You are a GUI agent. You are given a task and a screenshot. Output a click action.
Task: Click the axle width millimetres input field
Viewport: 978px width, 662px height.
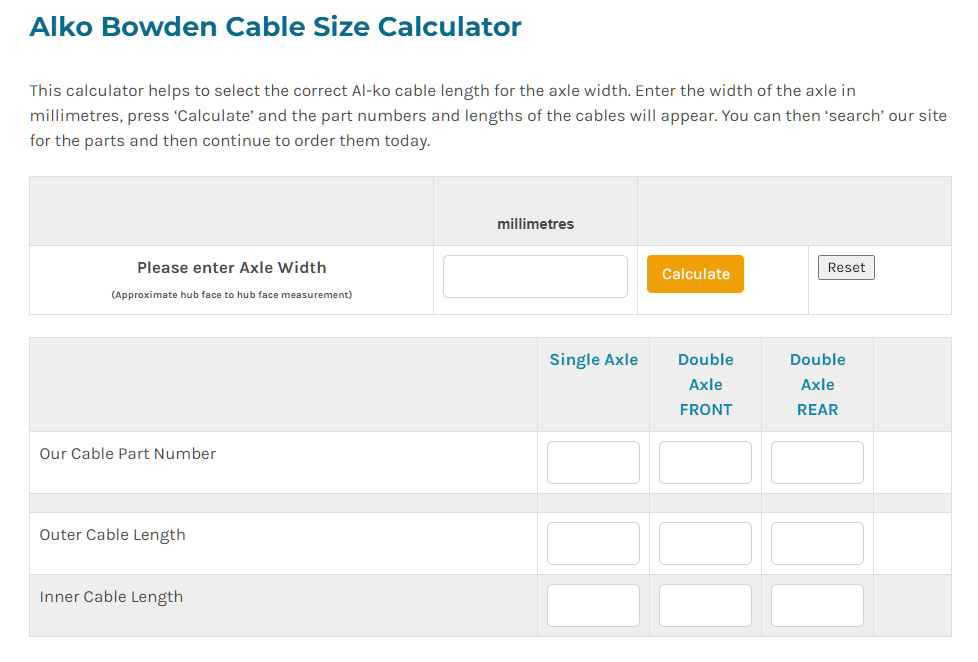pos(535,276)
